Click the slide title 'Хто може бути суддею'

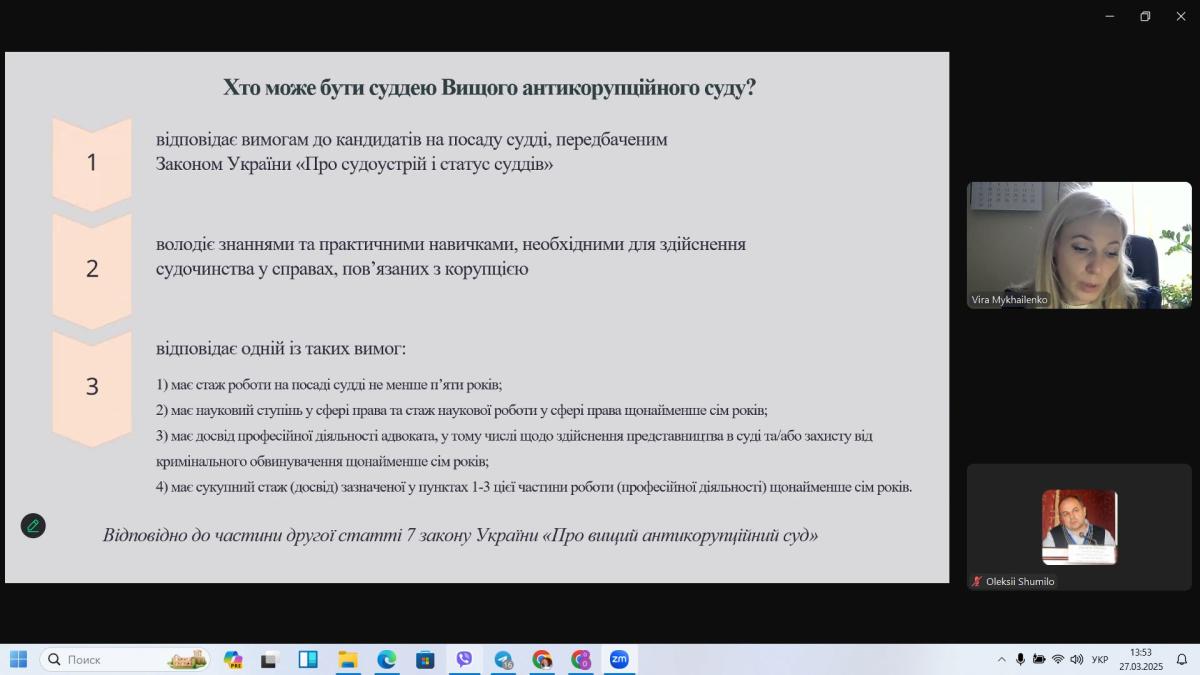(489, 87)
